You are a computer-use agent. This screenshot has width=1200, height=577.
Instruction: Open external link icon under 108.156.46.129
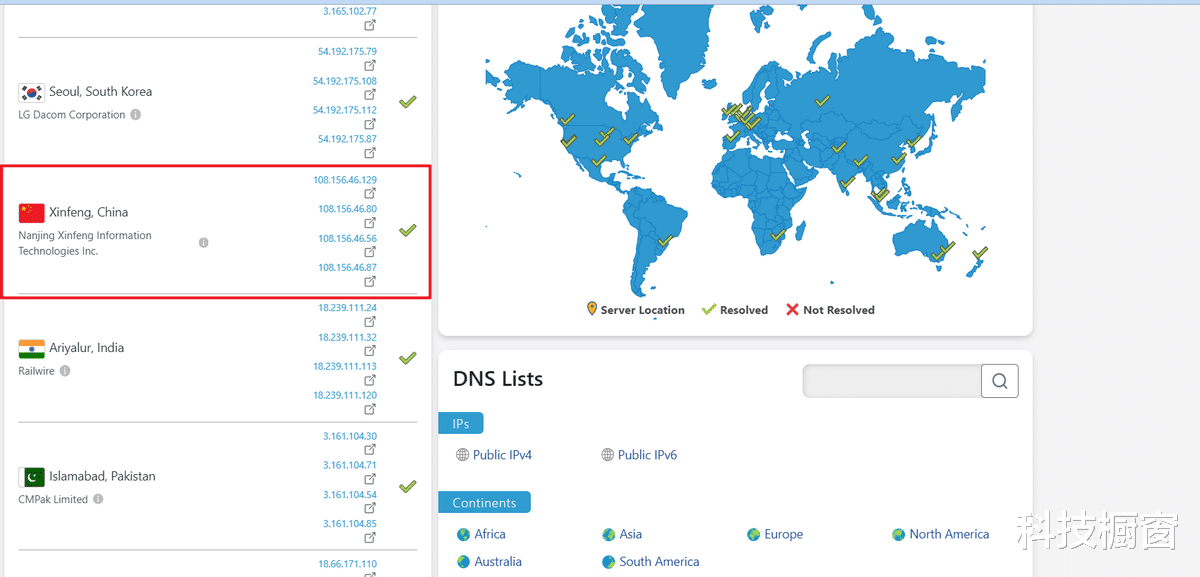coord(370,194)
